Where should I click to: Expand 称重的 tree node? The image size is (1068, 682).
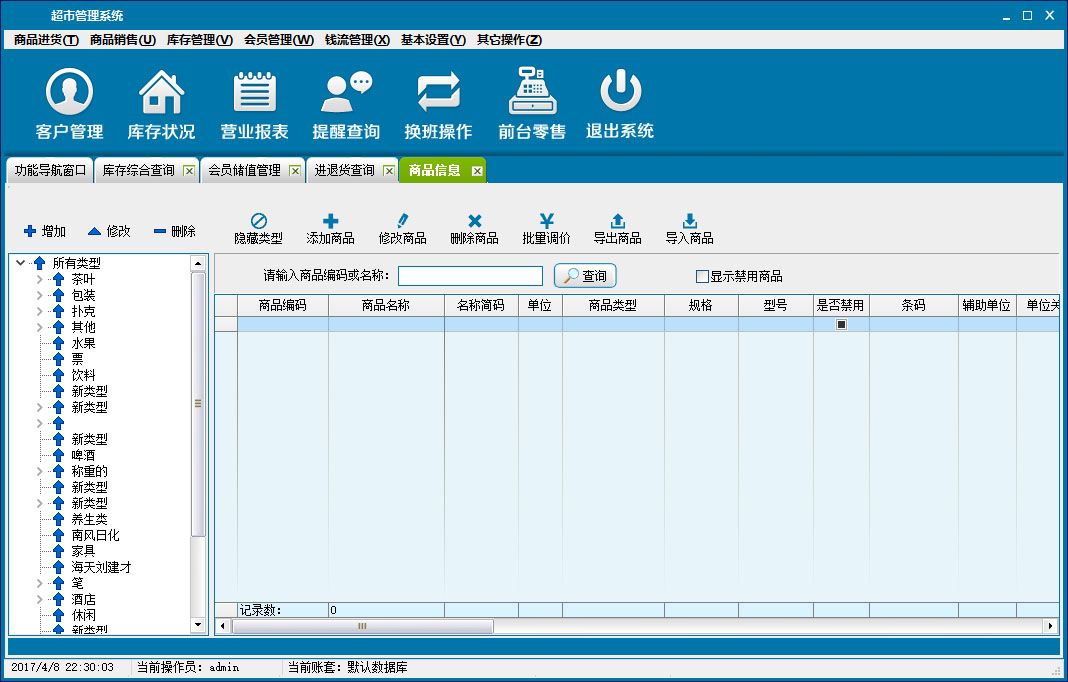click(40, 471)
